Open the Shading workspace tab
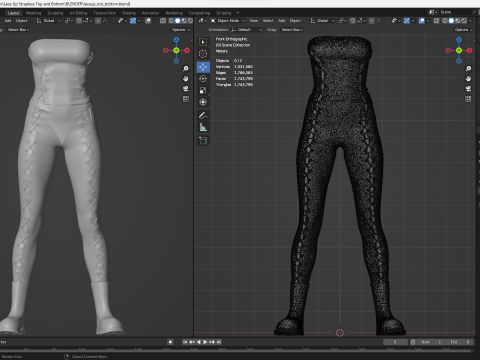Screen dimensions: 480x360 (x=129, y=13)
